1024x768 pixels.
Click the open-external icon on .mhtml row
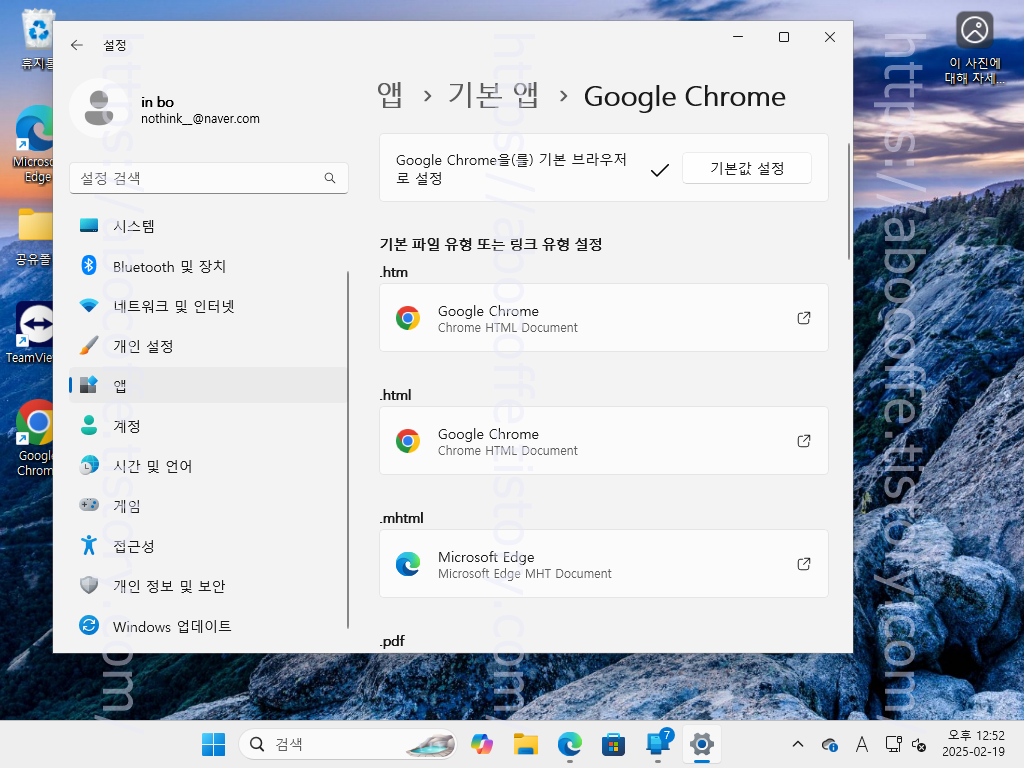click(x=804, y=564)
